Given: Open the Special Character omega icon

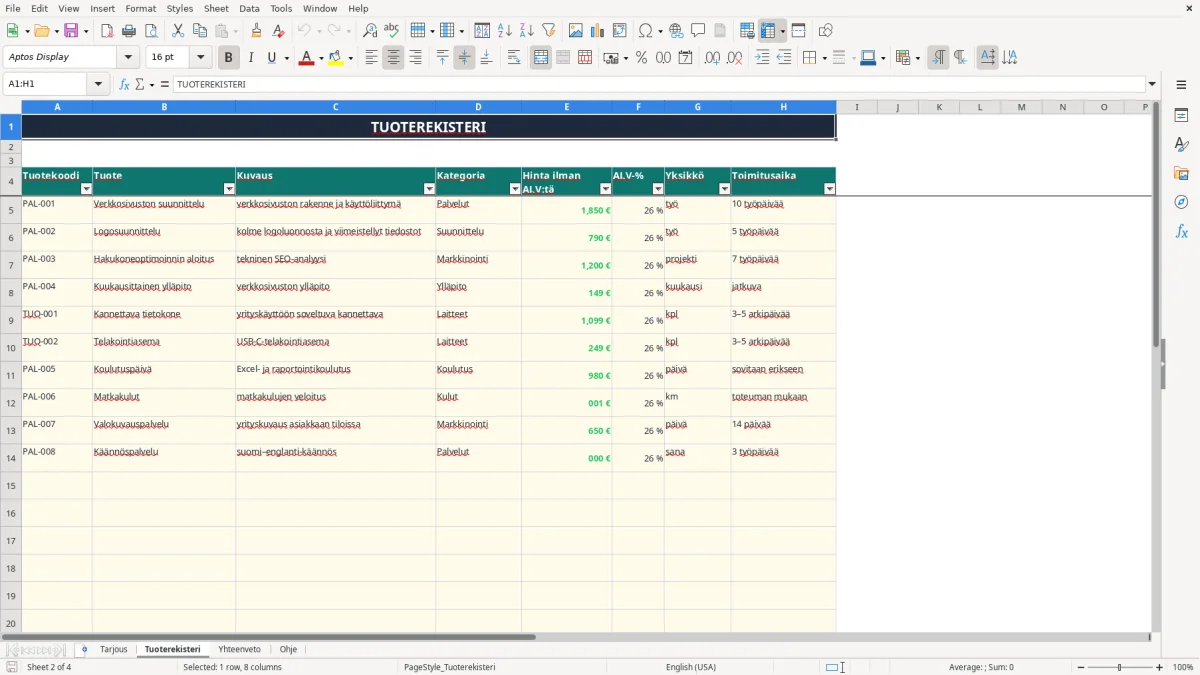Looking at the screenshot, I should (x=645, y=31).
